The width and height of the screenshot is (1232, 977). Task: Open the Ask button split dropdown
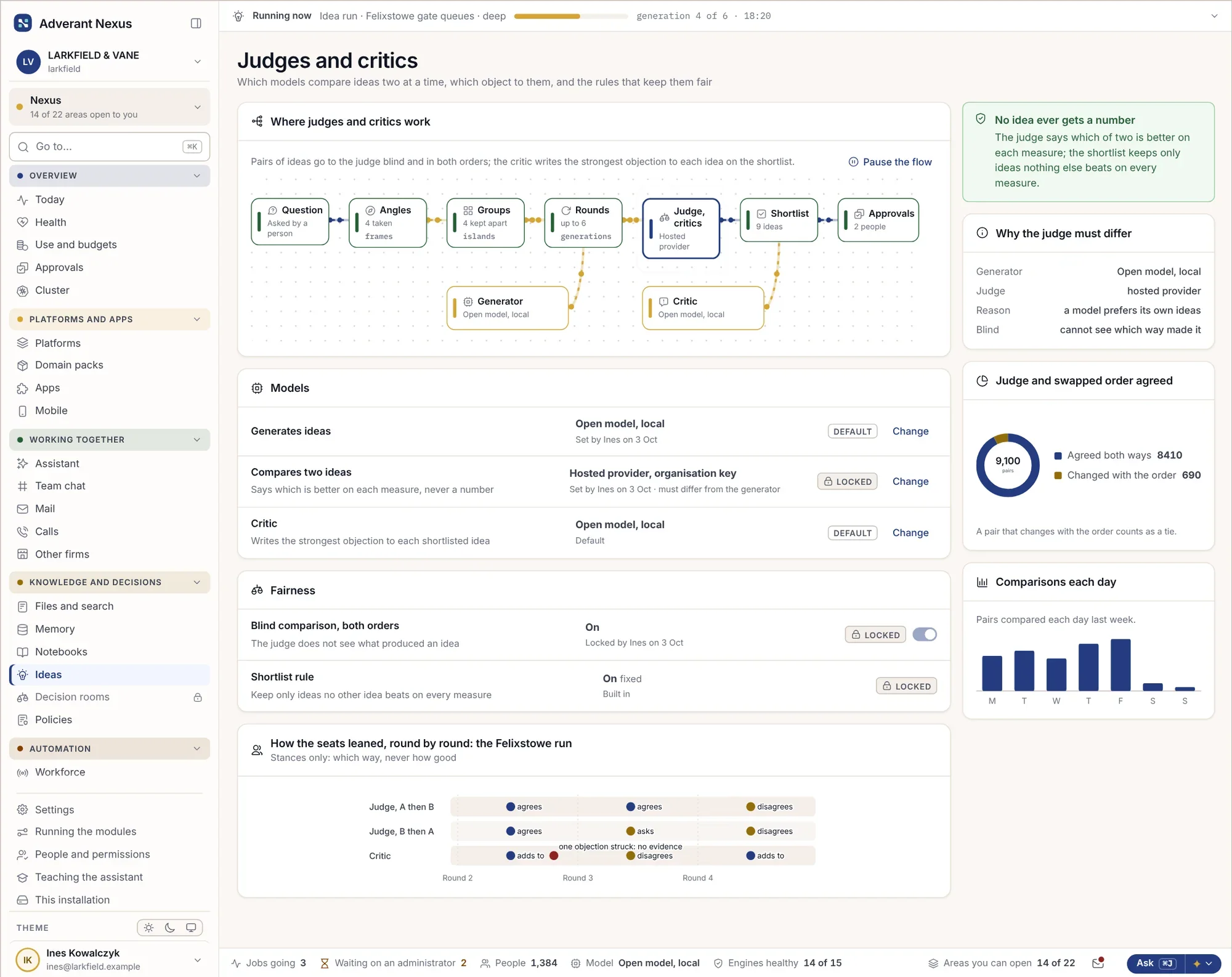pyautogui.click(x=1203, y=963)
